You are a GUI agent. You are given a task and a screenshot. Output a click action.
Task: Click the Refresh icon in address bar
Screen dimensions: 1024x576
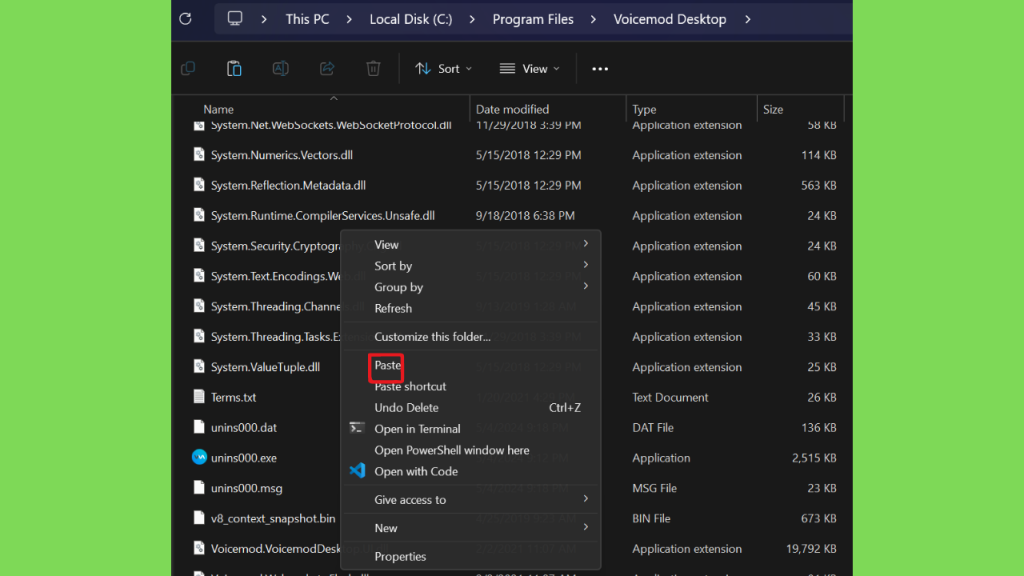[x=185, y=19]
